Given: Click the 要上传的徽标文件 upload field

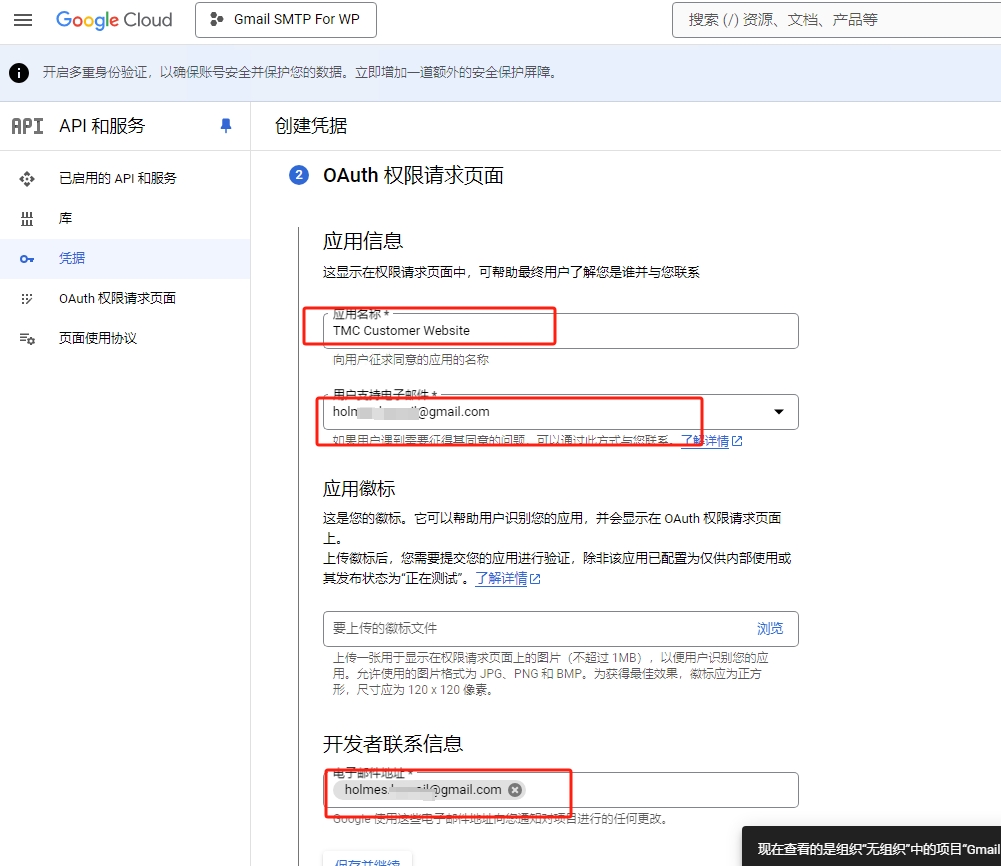Looking at the screenshot, I should [x=561, y=629].
